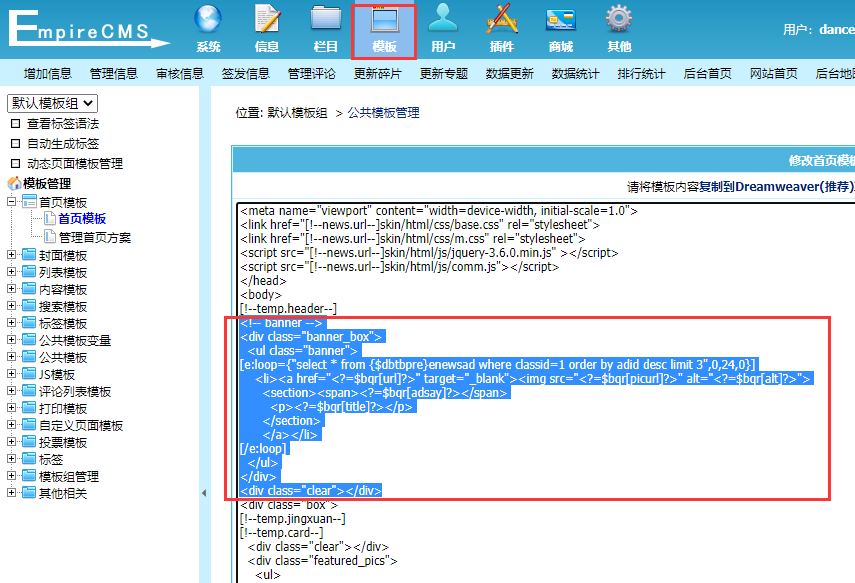Select the 标签 tree label
The width and height of the screenshot is (855, 583).
pos(51,459)
